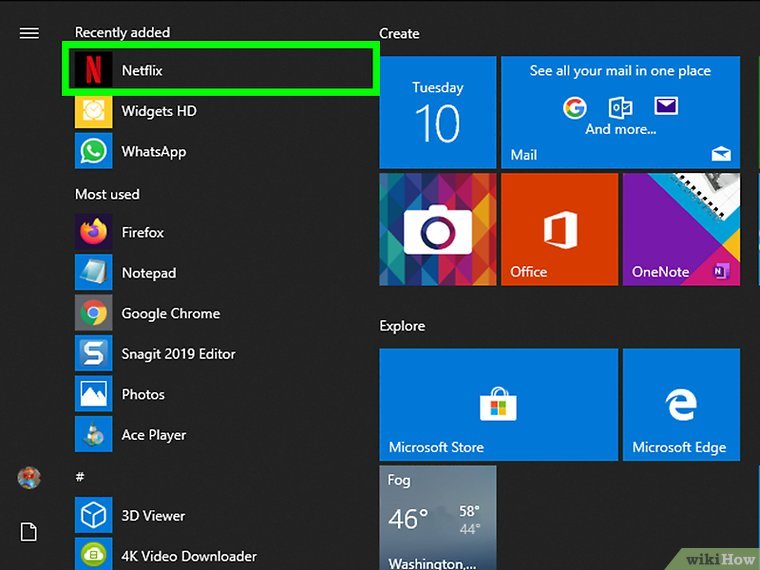Open the Microsoft Store tile
Viewport: 760px width, 570px height.
click(497, 404)
